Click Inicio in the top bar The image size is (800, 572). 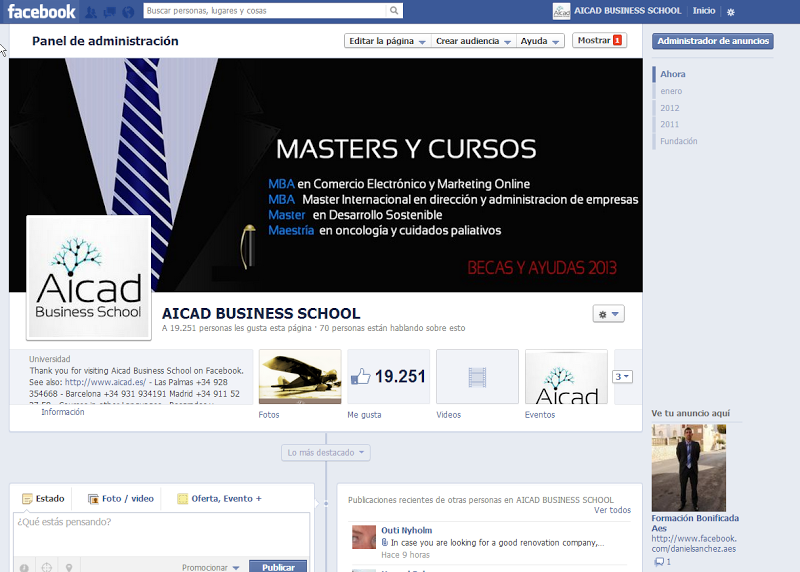pos(704,11)
